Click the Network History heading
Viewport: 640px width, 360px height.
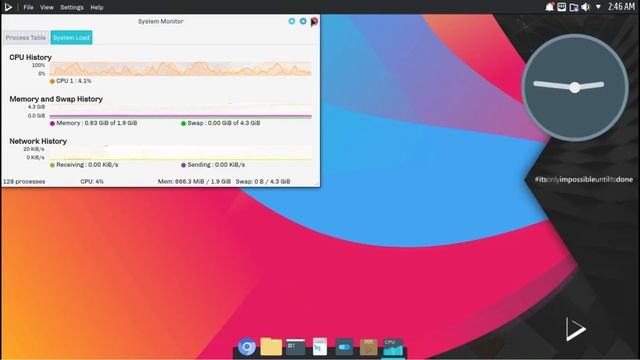(38, 141)
